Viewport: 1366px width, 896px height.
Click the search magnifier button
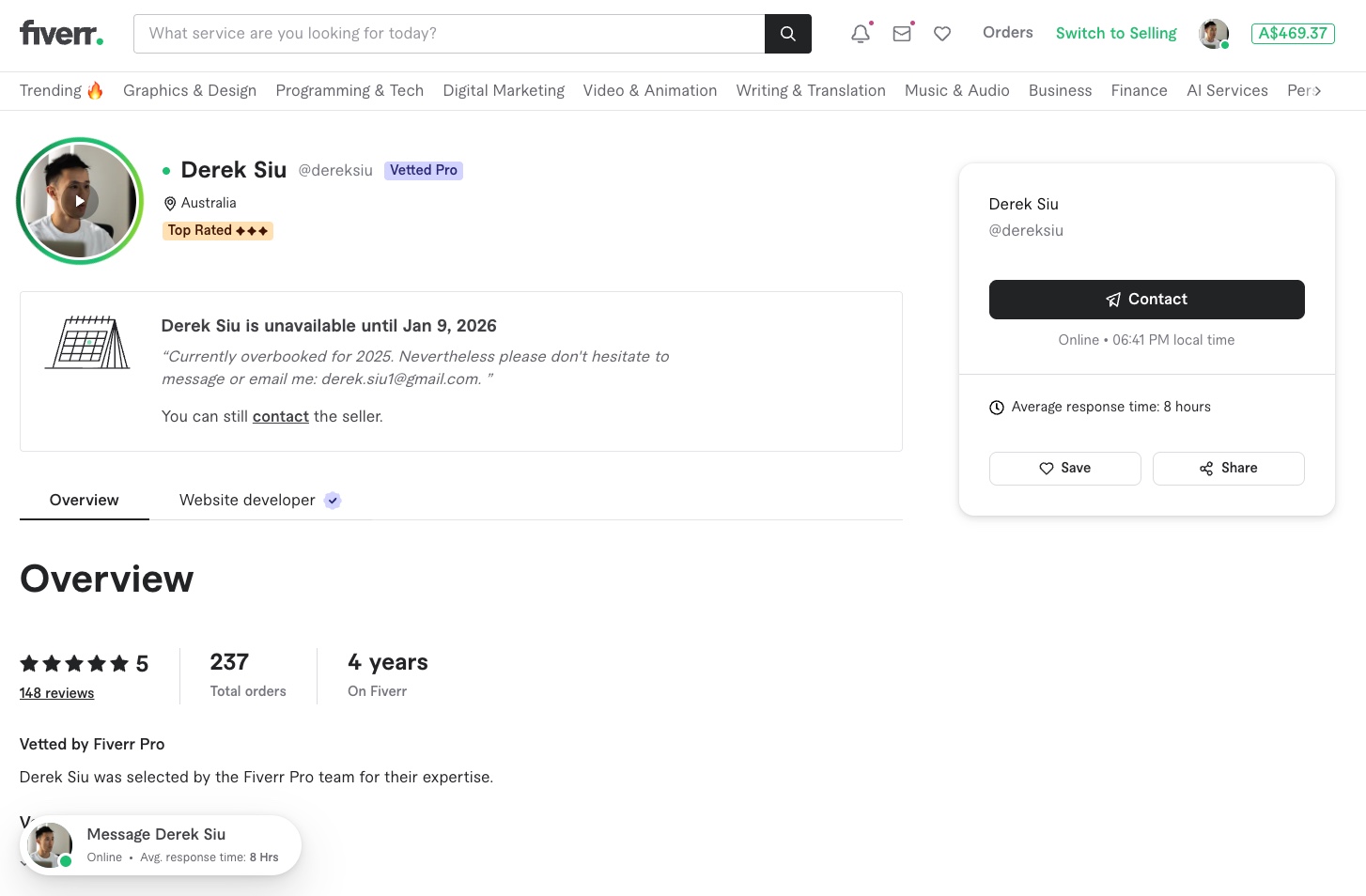tap(788, 34)
